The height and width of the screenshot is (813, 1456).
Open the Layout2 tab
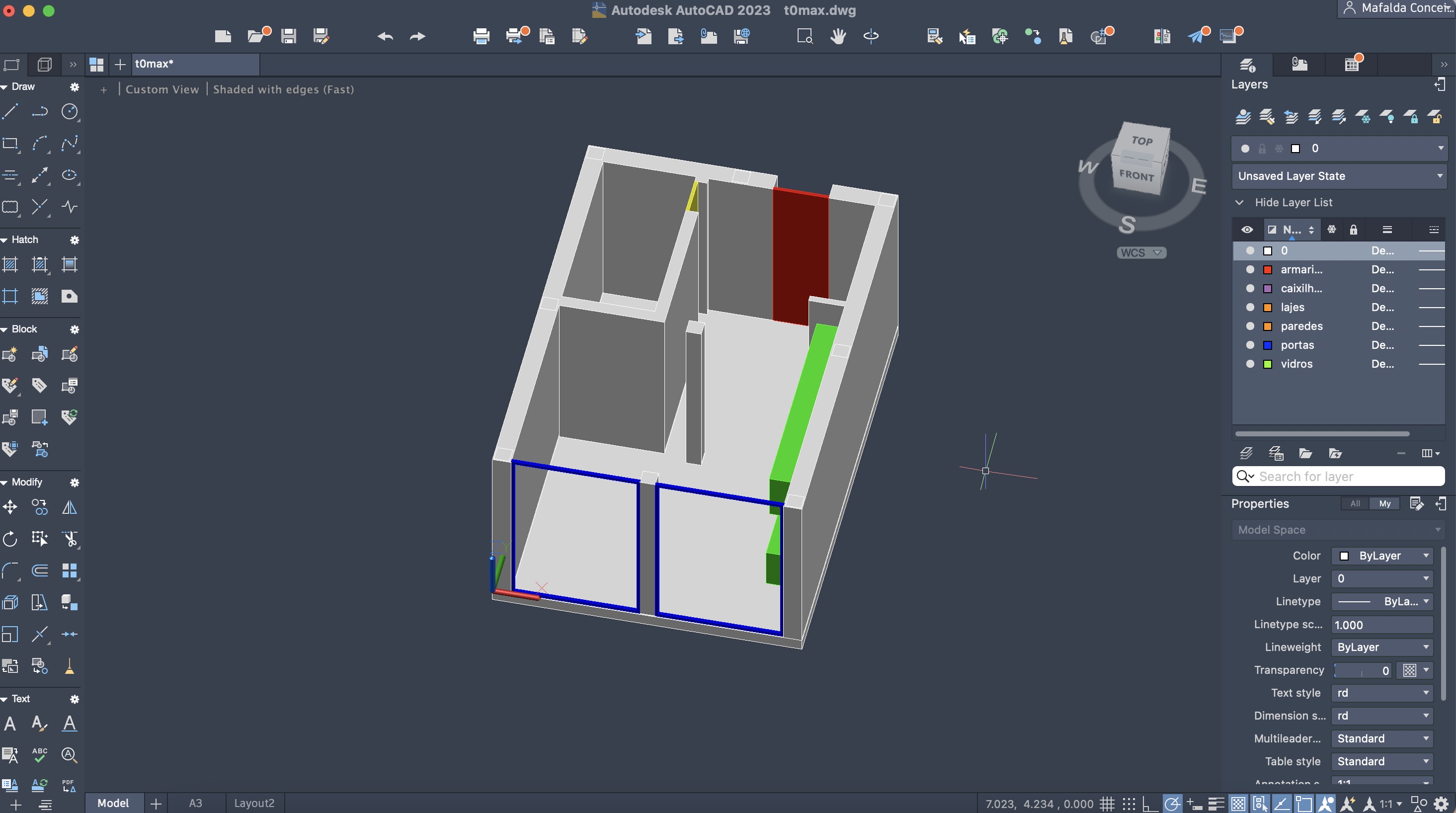(254, 804)
